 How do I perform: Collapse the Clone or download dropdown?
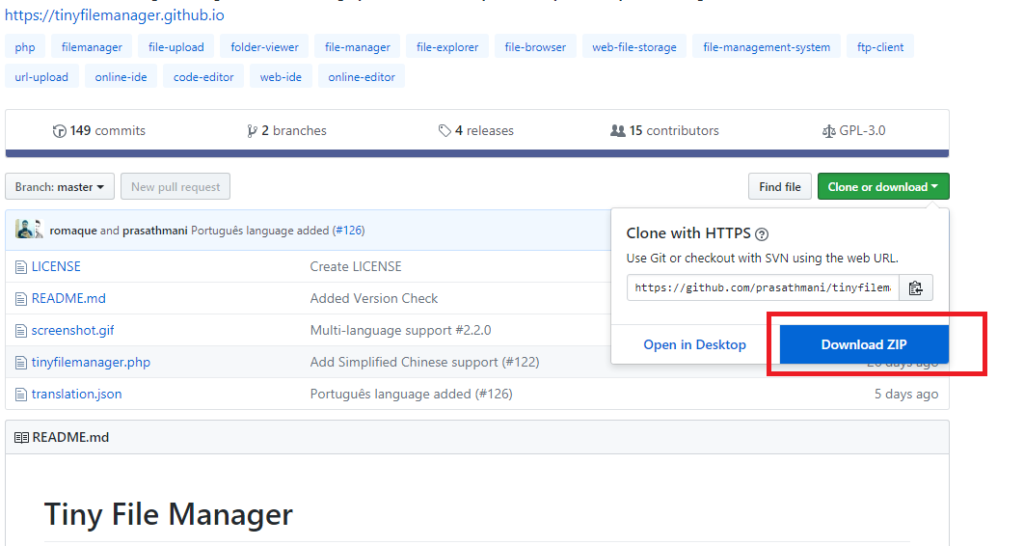882,187
